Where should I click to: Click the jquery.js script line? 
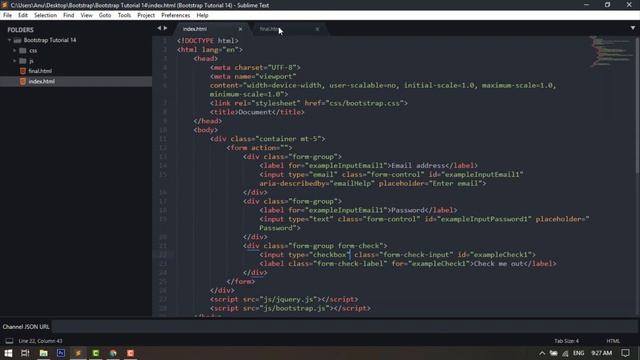click(284, 300)
